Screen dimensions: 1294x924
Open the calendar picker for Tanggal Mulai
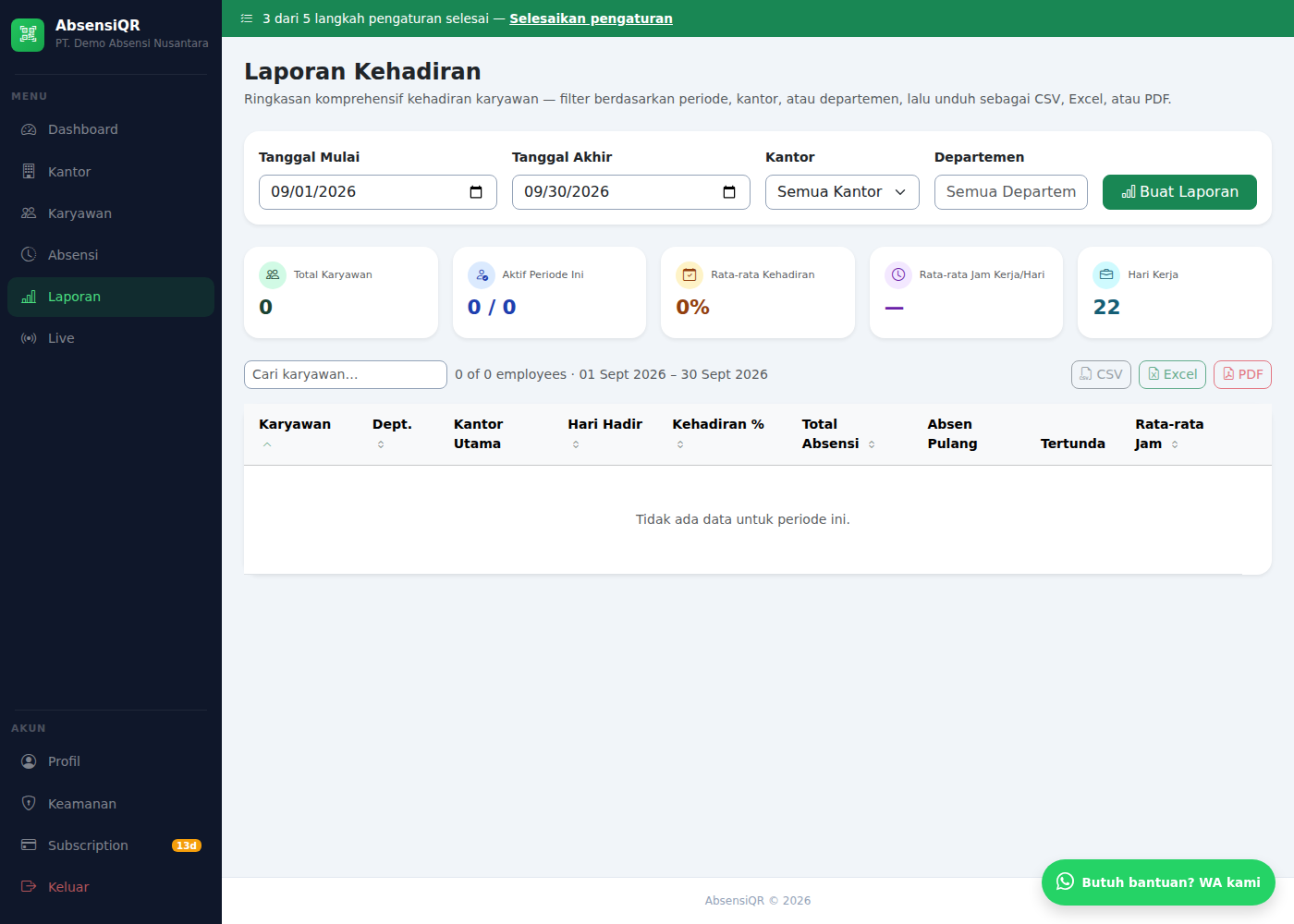coord(476,192)
